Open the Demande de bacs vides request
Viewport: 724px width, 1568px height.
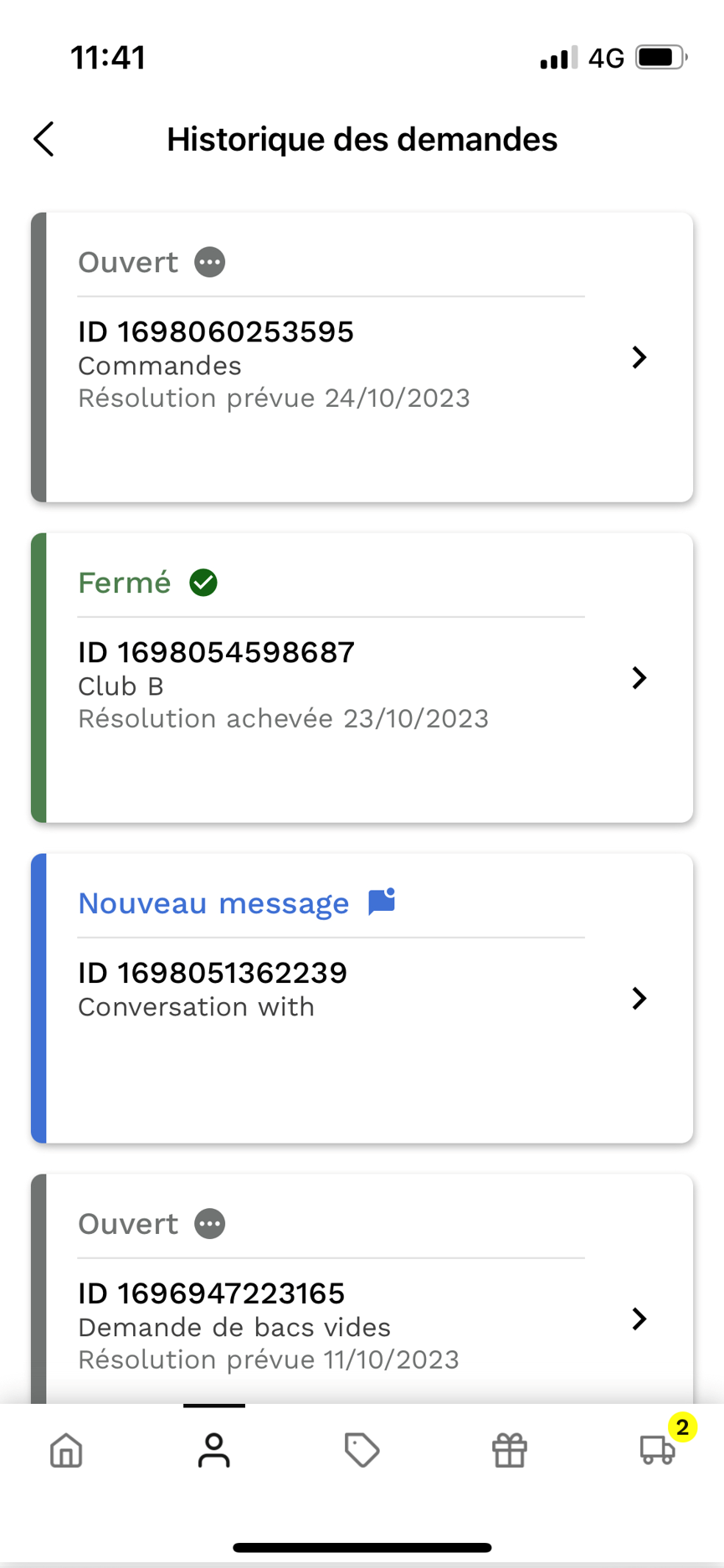[x=362, y=1289]
